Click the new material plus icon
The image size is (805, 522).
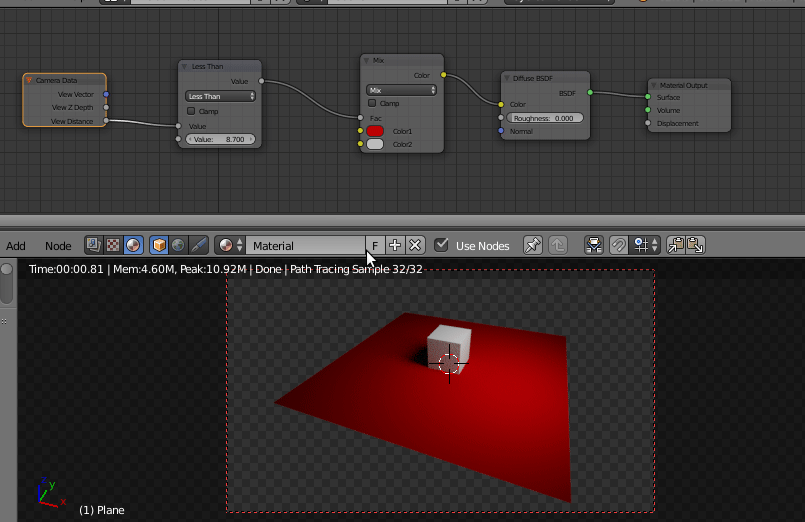(x=395, y=245)
